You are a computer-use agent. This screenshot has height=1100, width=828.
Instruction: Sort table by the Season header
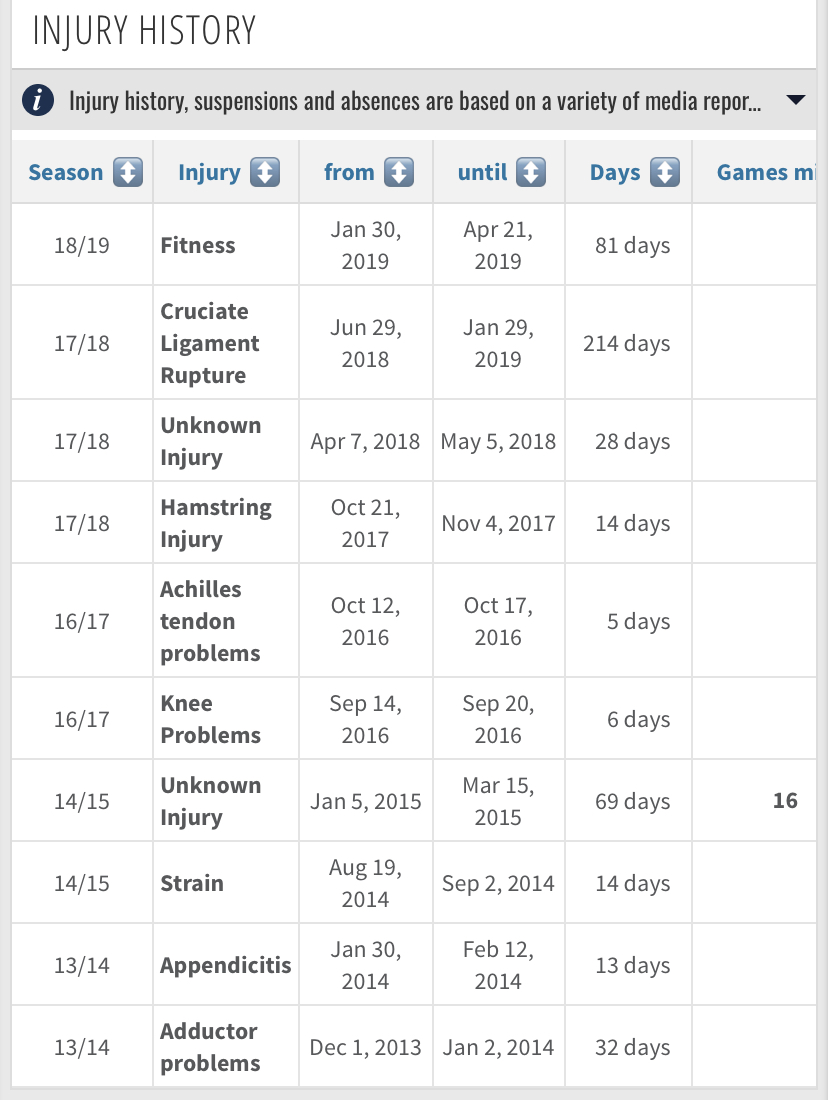[66, 173]
